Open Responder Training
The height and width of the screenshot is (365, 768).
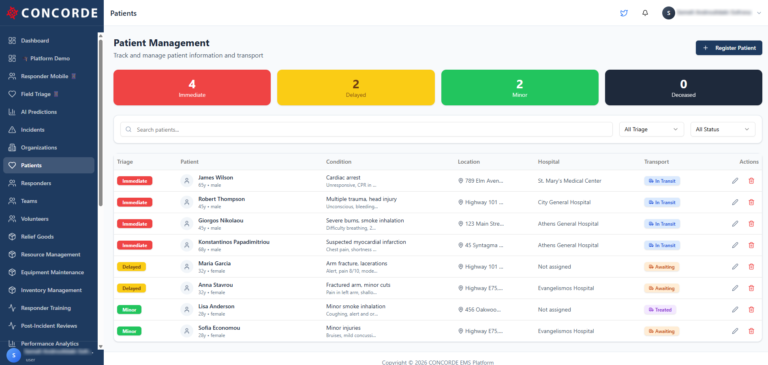(x=48, y=308)
